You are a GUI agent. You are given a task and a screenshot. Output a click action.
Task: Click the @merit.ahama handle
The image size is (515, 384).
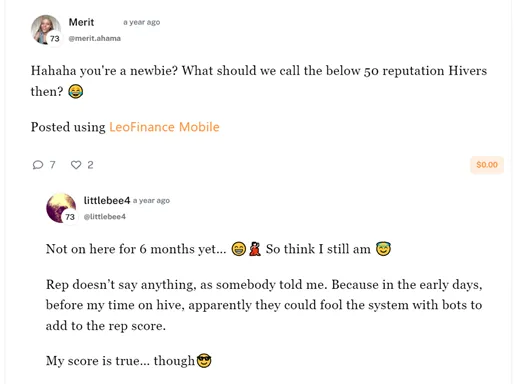95,38
